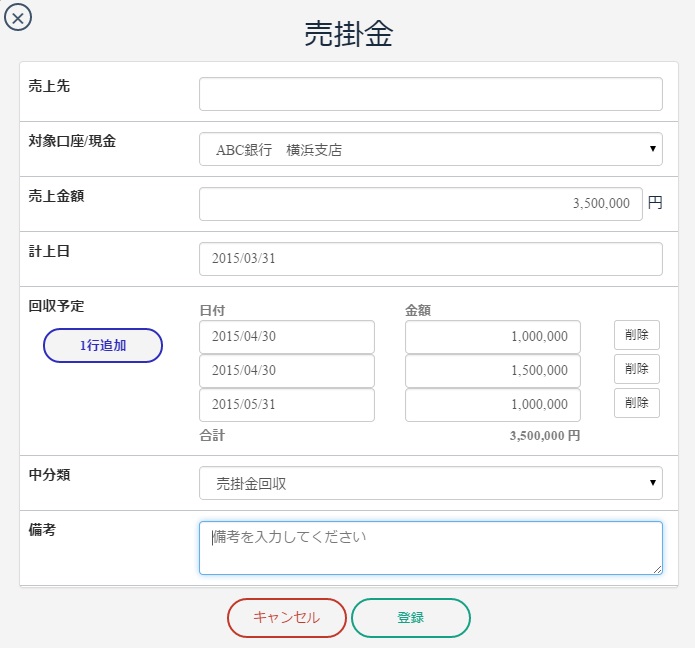Delete the first 回収予定 row (1,000,000 on 2015/04/30)
Image resolution: width=695 pixels, height=648 pixels.
636,335
